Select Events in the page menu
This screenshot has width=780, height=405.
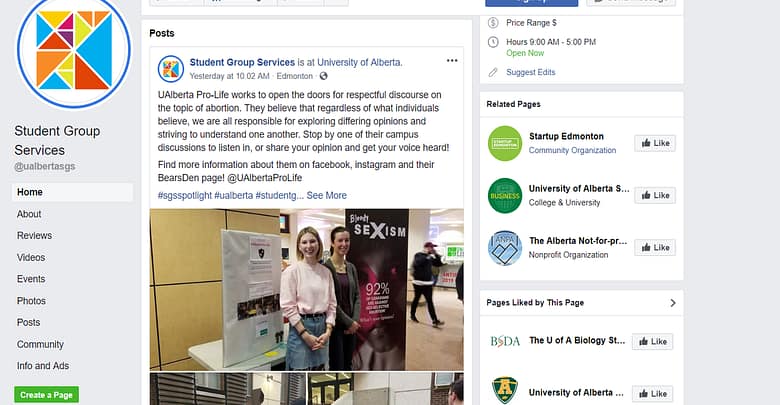(31, 279)
